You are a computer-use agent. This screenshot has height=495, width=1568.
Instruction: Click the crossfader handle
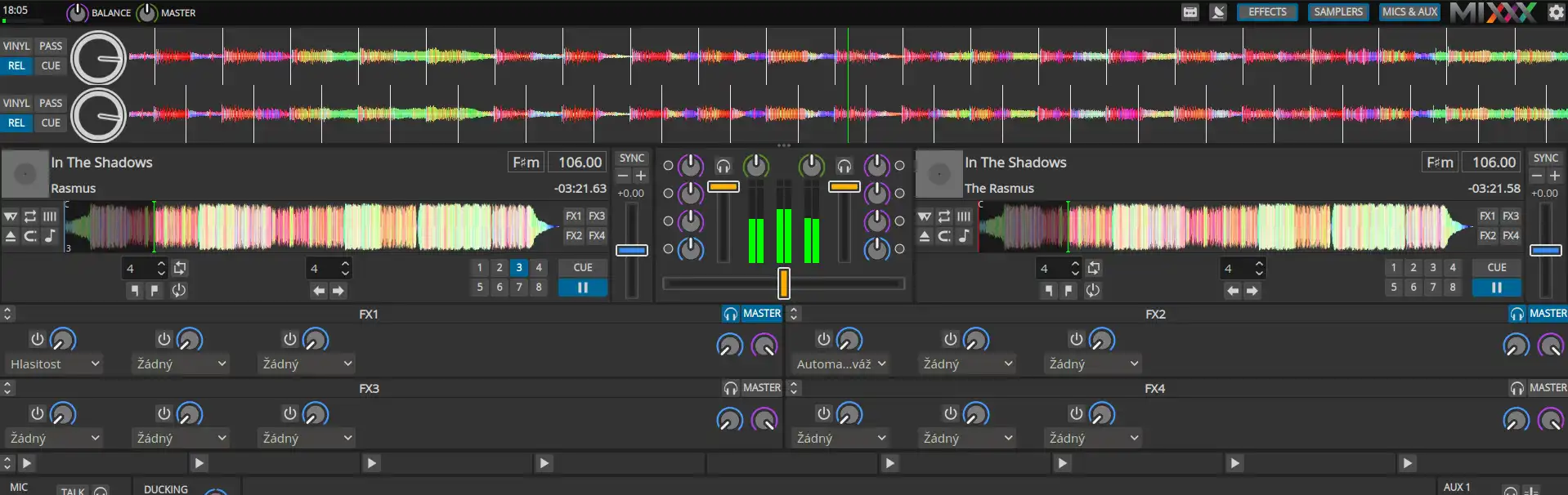coord(784,283)
